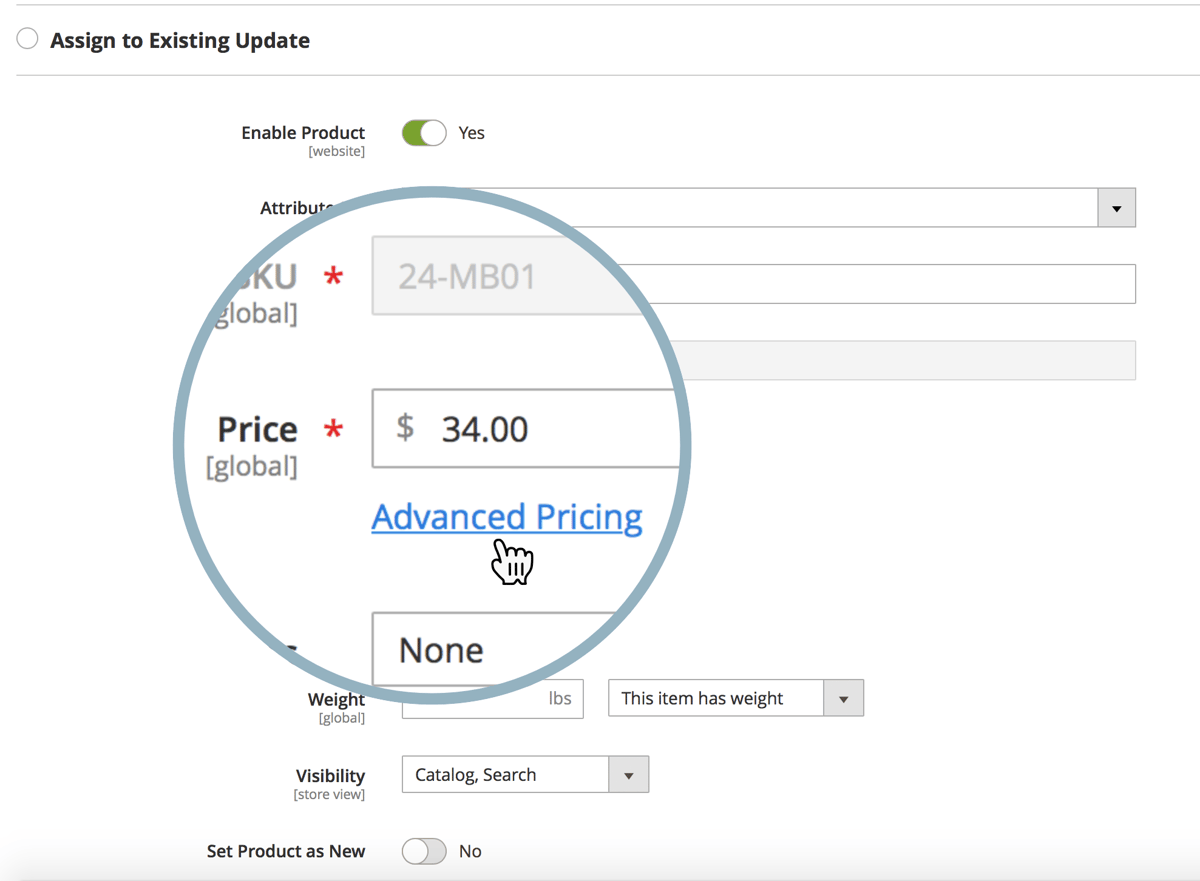Click the greyed-out field below the SKU
This screenshot has width=1200, height=881.
(900, 360)
